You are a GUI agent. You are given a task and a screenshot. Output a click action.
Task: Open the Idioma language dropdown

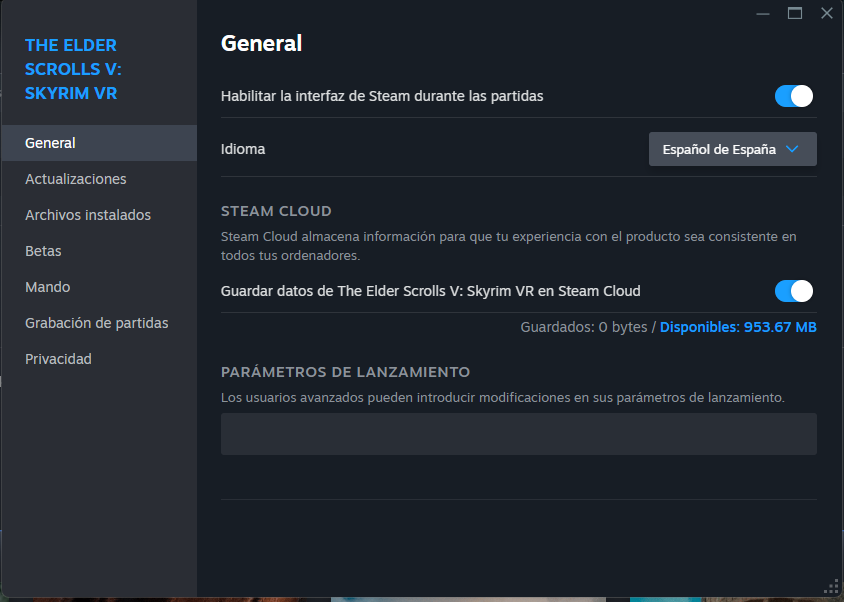point(733,149)
